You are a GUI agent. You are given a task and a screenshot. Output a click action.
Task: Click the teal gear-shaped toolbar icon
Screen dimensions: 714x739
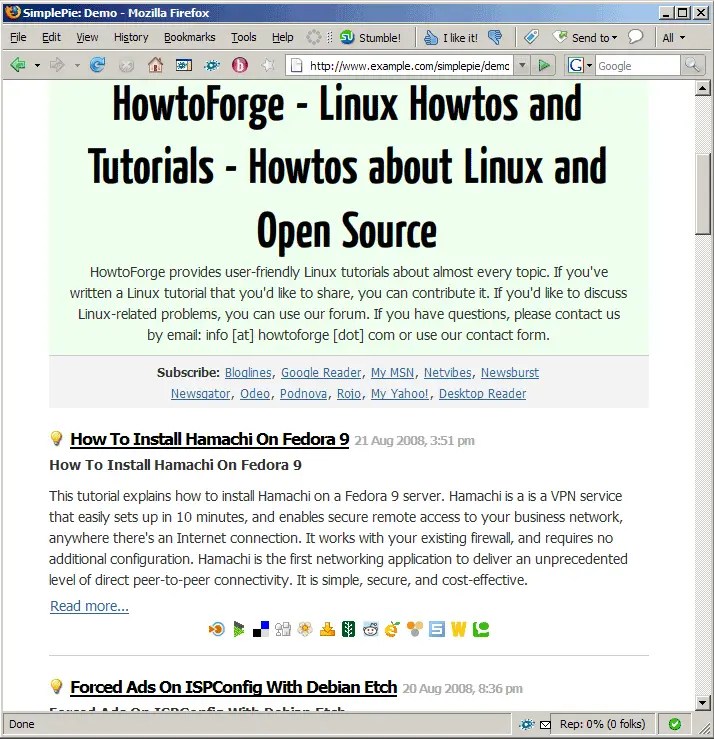pos(212,65)
